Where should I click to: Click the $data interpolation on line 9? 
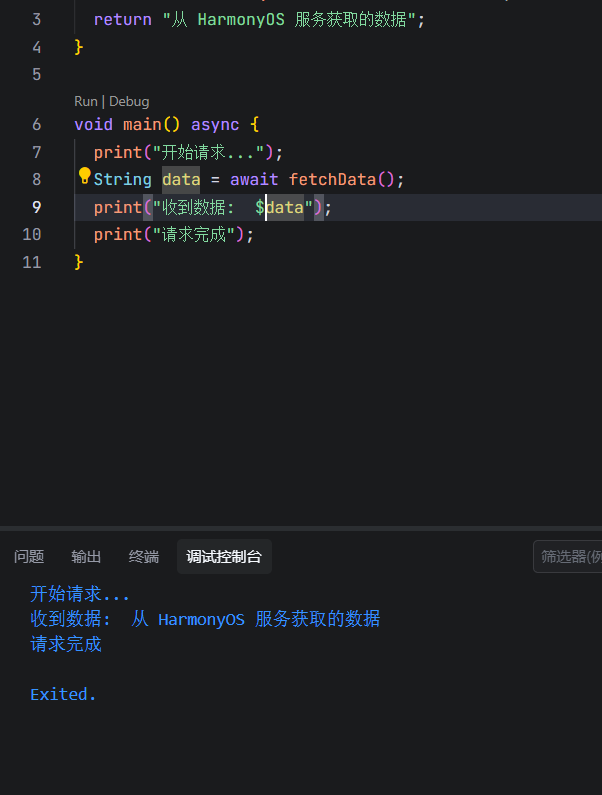click(x=279, y=207)
